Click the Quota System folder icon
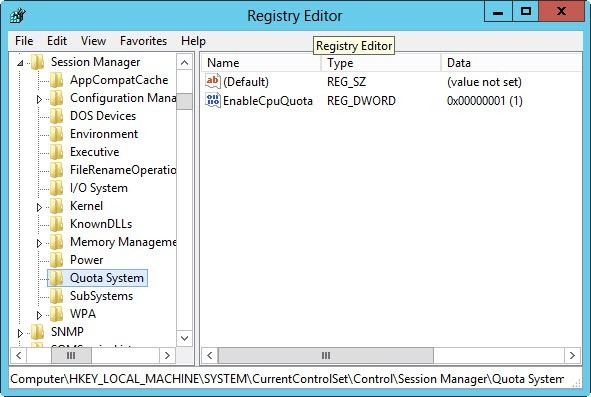 57,278
